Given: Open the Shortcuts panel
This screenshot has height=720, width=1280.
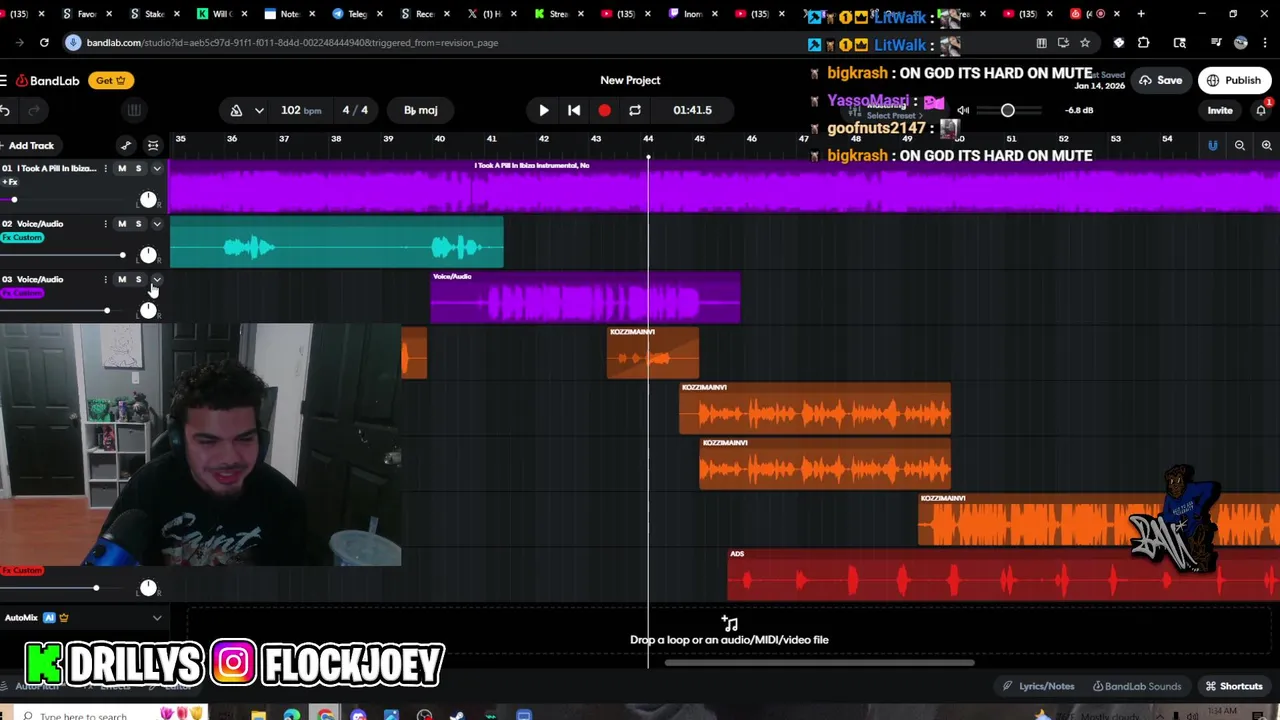Looking at the screenshot, I should coord(1233,686).
